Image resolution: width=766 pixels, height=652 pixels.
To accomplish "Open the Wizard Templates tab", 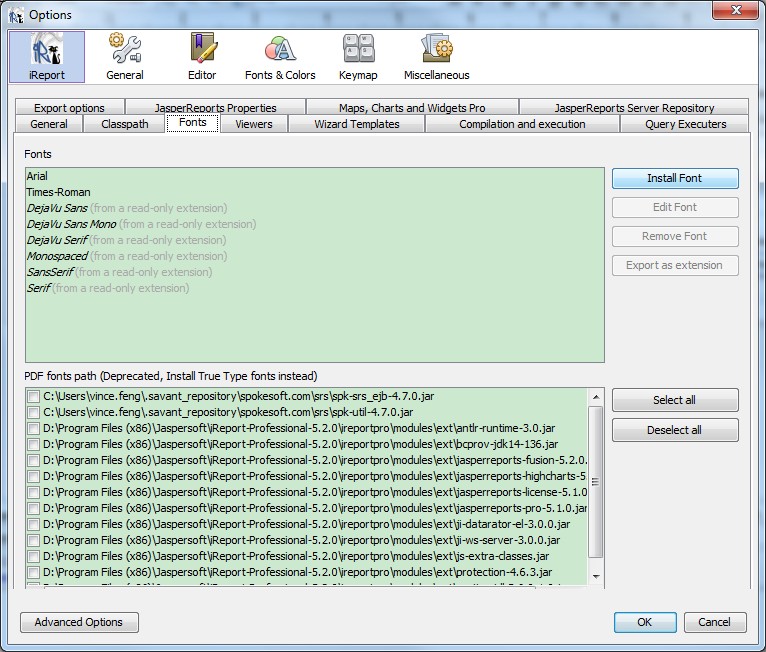I will 357,124.
